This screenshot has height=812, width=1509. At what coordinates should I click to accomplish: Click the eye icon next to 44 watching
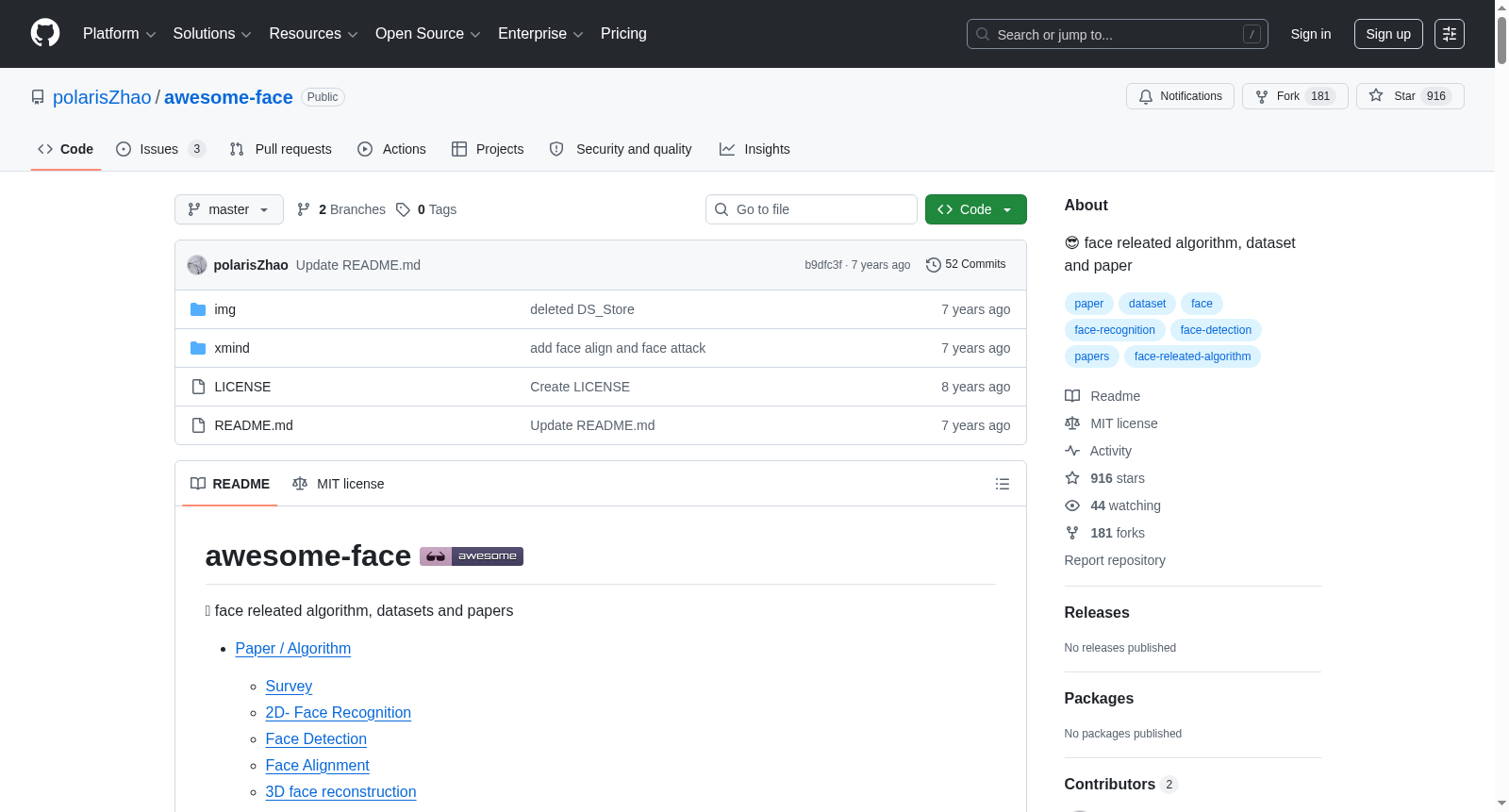[x=1072, y=505]
